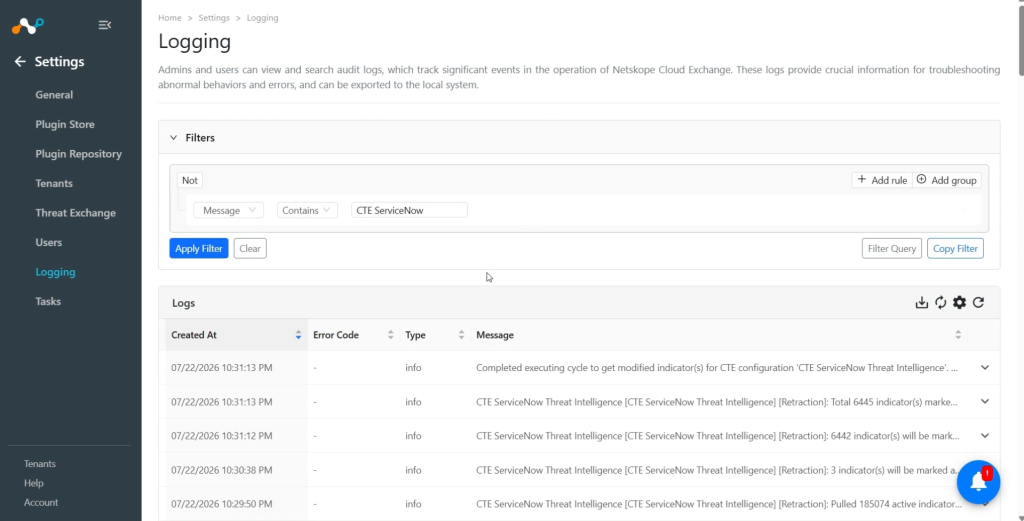
Task: Click filter value field 'CTE ServiceNow'
Action: tap(409, 210)
